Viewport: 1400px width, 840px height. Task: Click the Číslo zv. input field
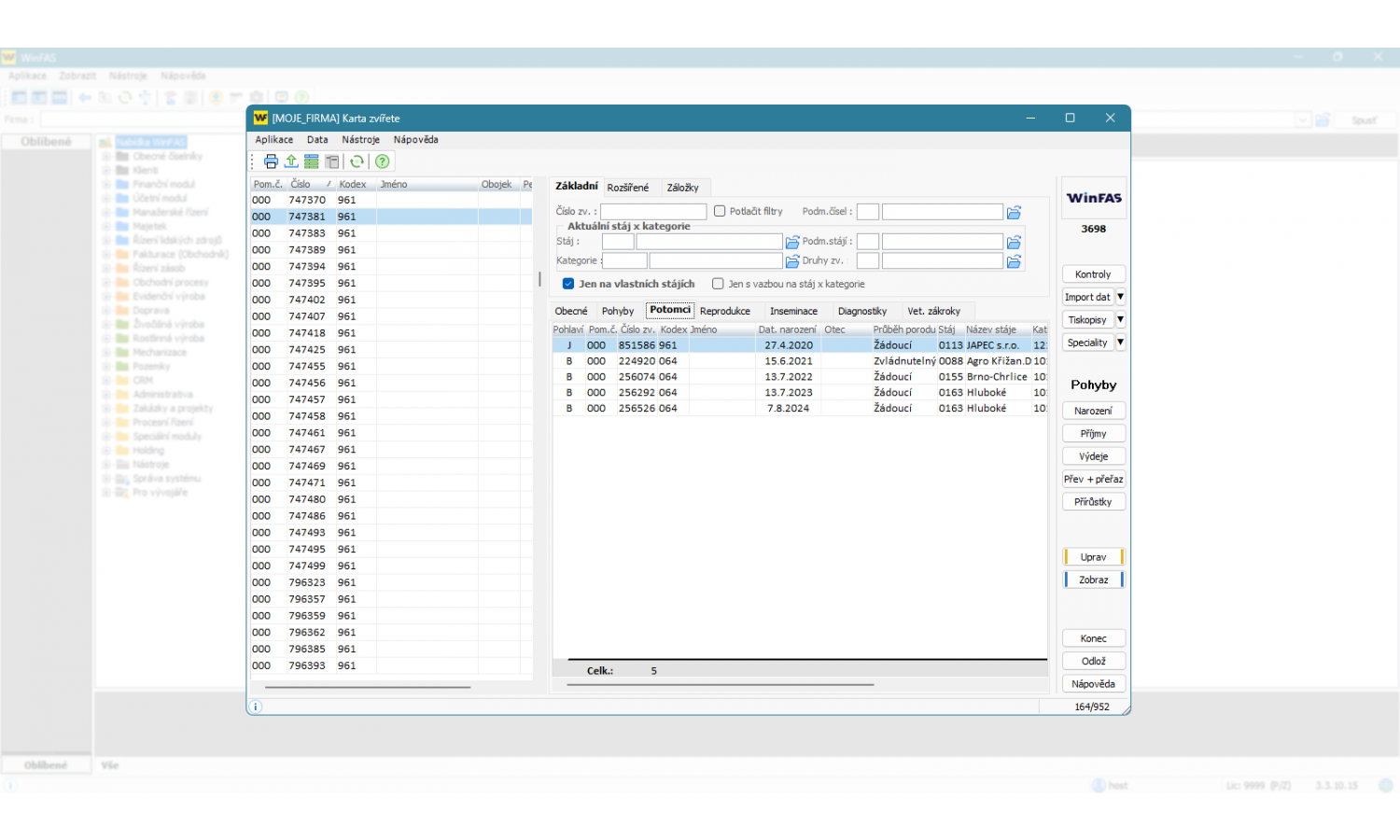click(653, 212)
